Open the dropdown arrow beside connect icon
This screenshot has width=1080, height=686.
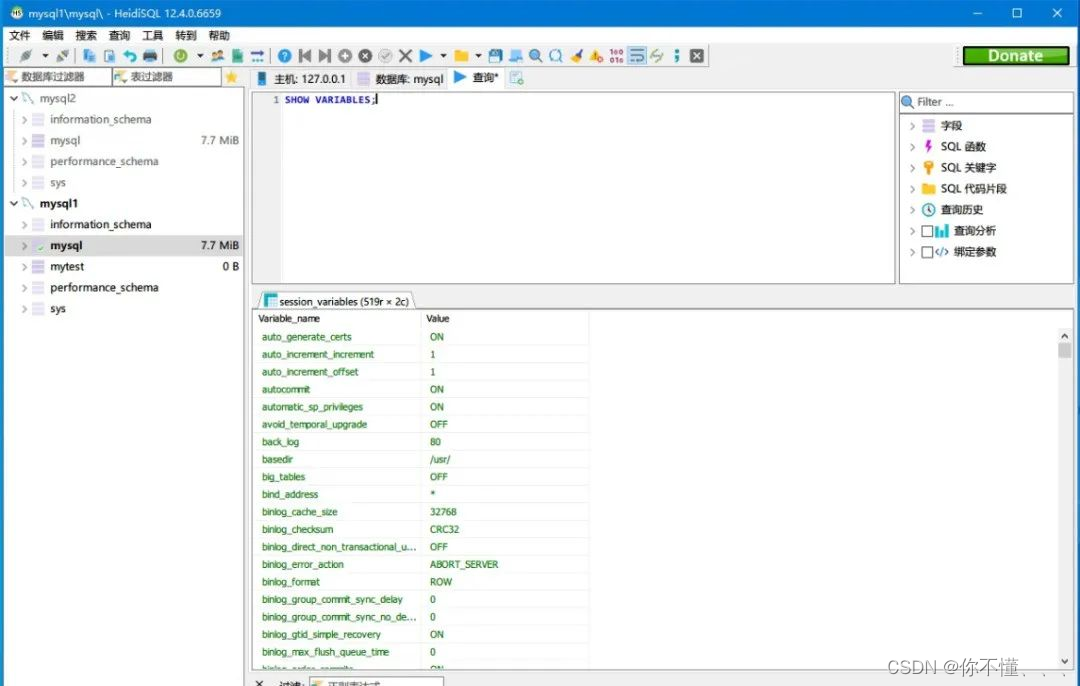pyautogui.click(x=45, y=56)
